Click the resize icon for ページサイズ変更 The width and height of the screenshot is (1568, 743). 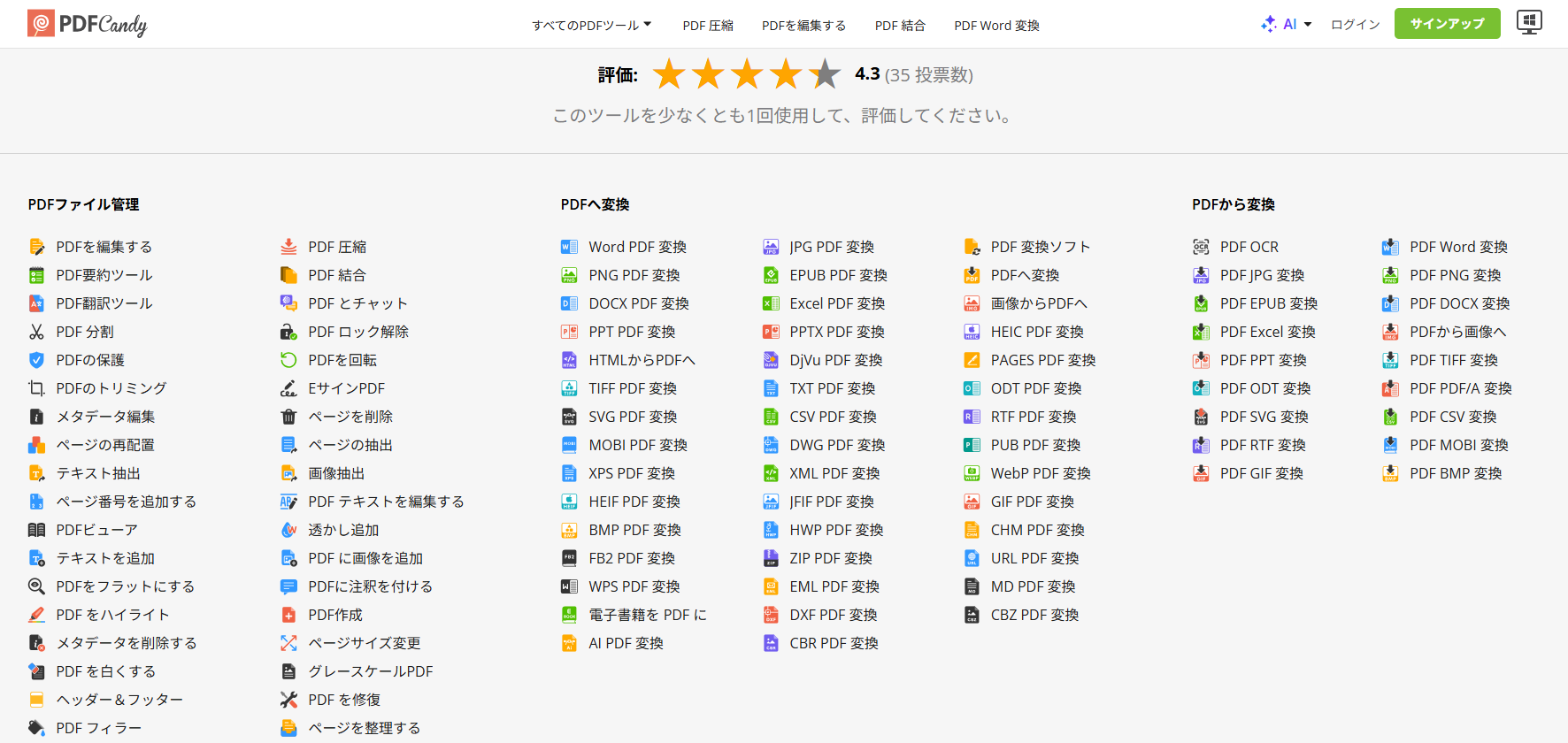click(288, 643)
